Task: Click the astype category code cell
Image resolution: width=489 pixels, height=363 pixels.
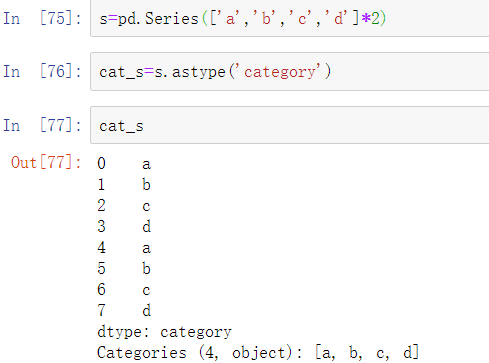Action: pos(289,71)
